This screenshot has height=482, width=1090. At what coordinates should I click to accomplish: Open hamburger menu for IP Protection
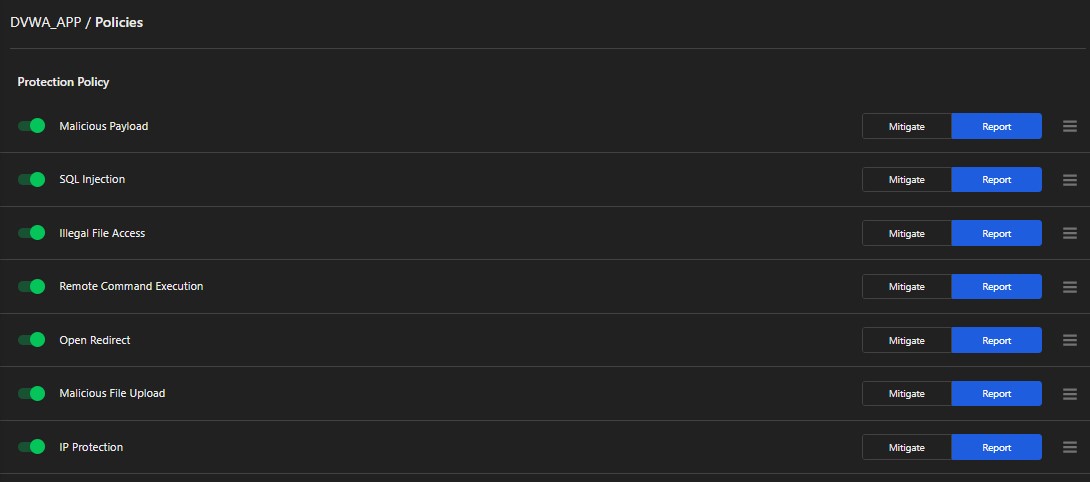click(x=1069, y=447)
